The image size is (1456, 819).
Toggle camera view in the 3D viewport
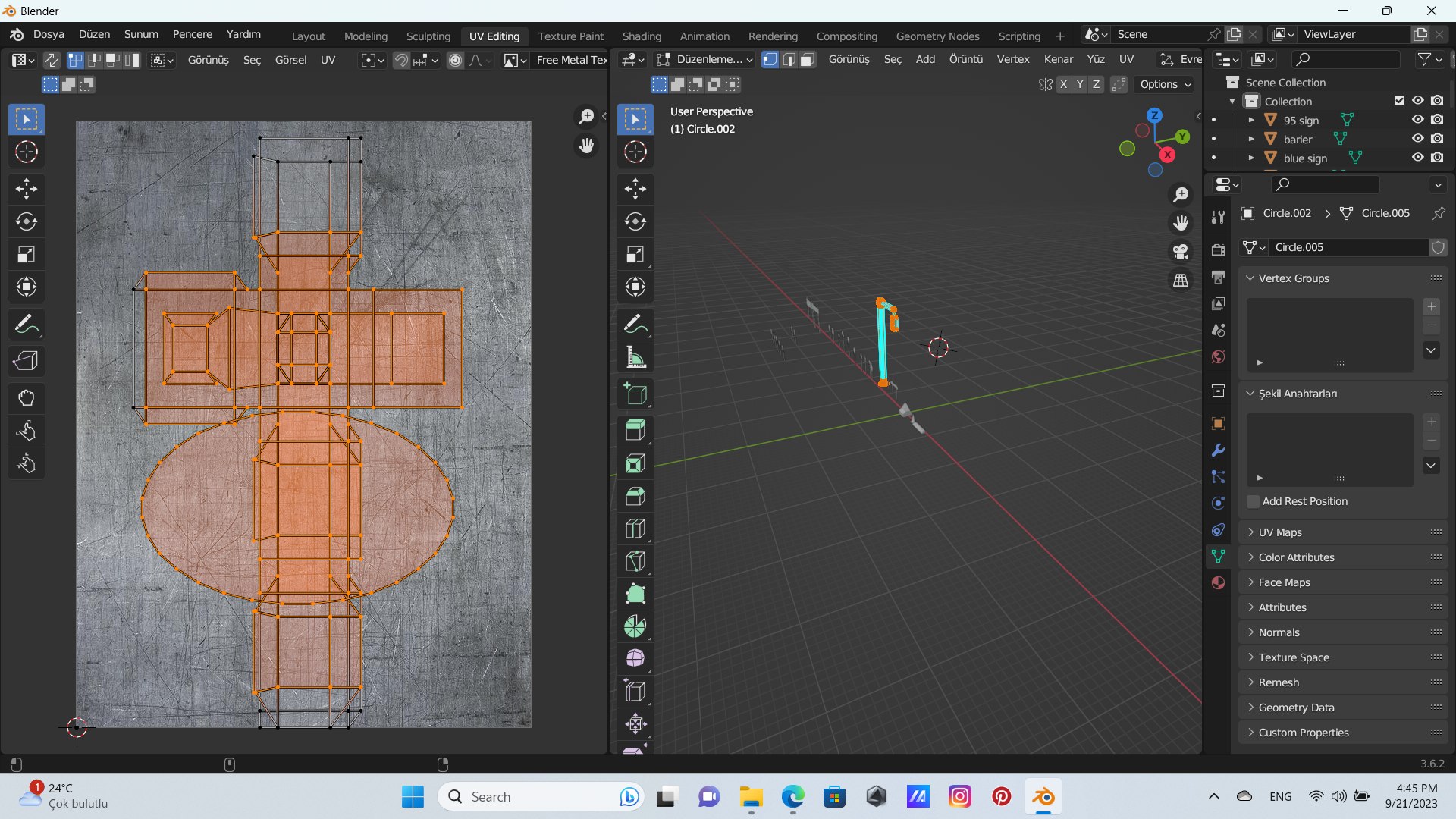pyautogui.click(x=1181, y=252)
